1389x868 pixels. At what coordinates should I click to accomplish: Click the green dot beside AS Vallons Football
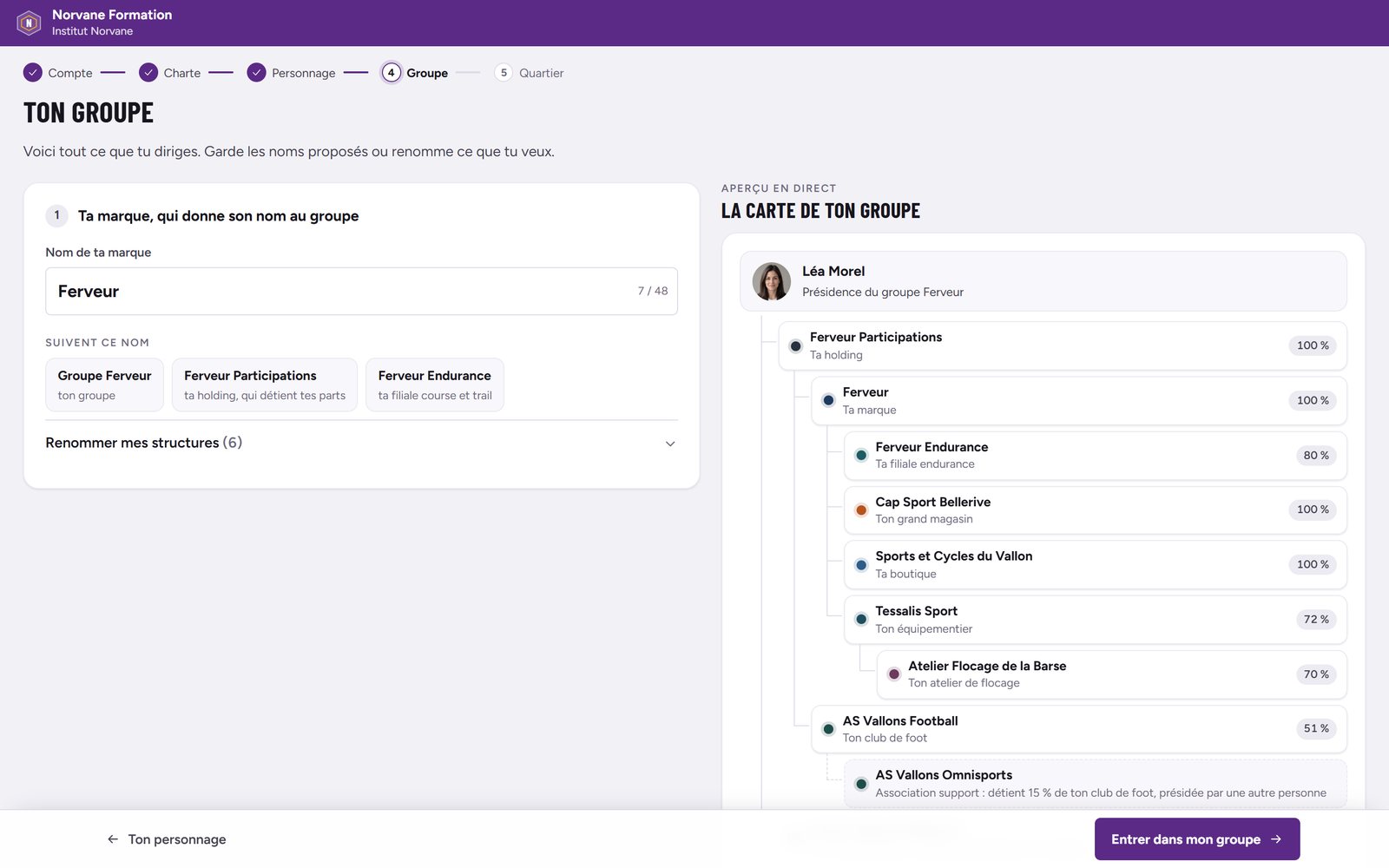click(828, 729)
